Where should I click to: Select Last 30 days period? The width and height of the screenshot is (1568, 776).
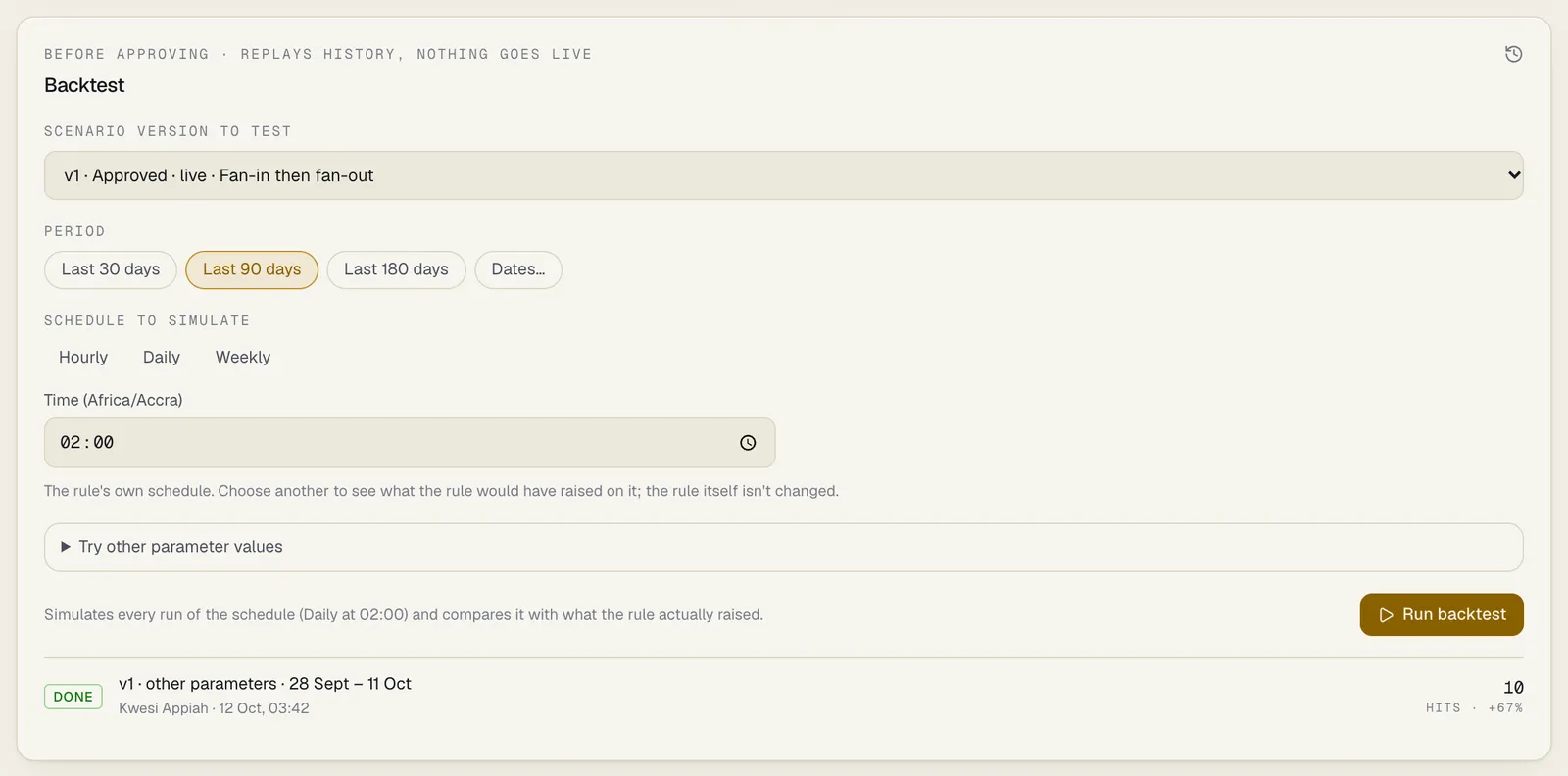click(x=111, y=269)
